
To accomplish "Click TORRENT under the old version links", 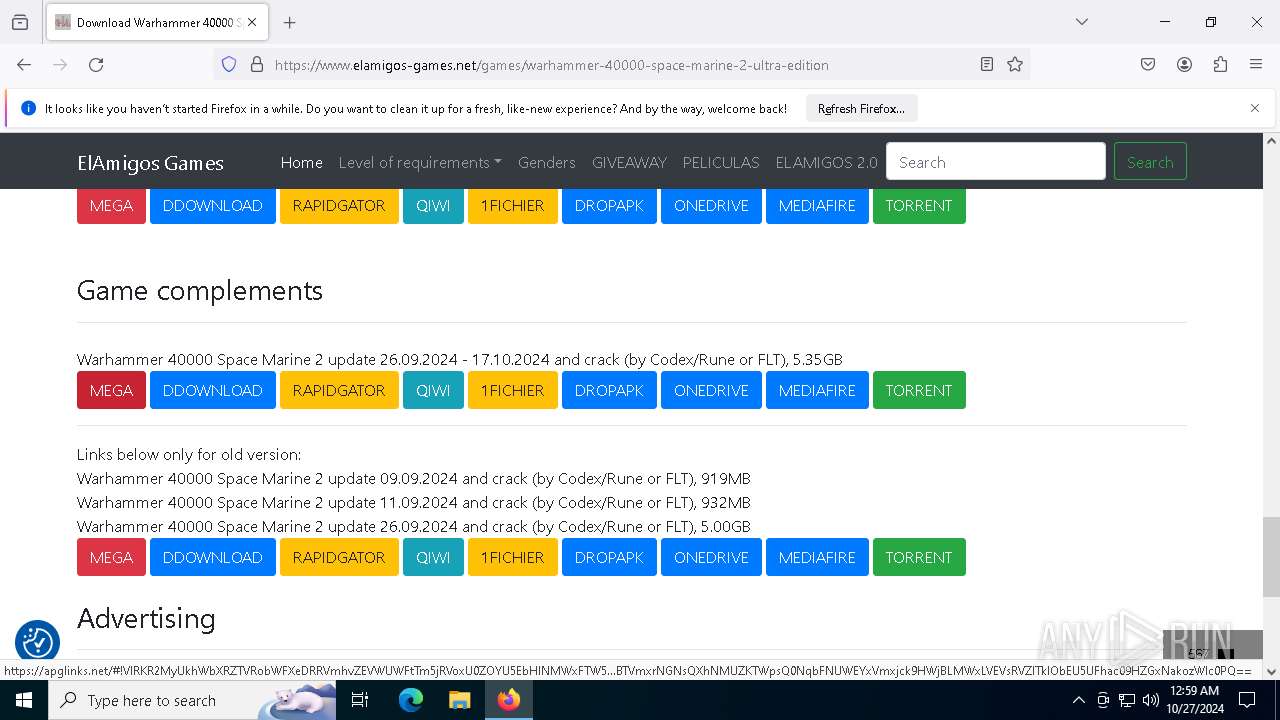I will 919,557.
